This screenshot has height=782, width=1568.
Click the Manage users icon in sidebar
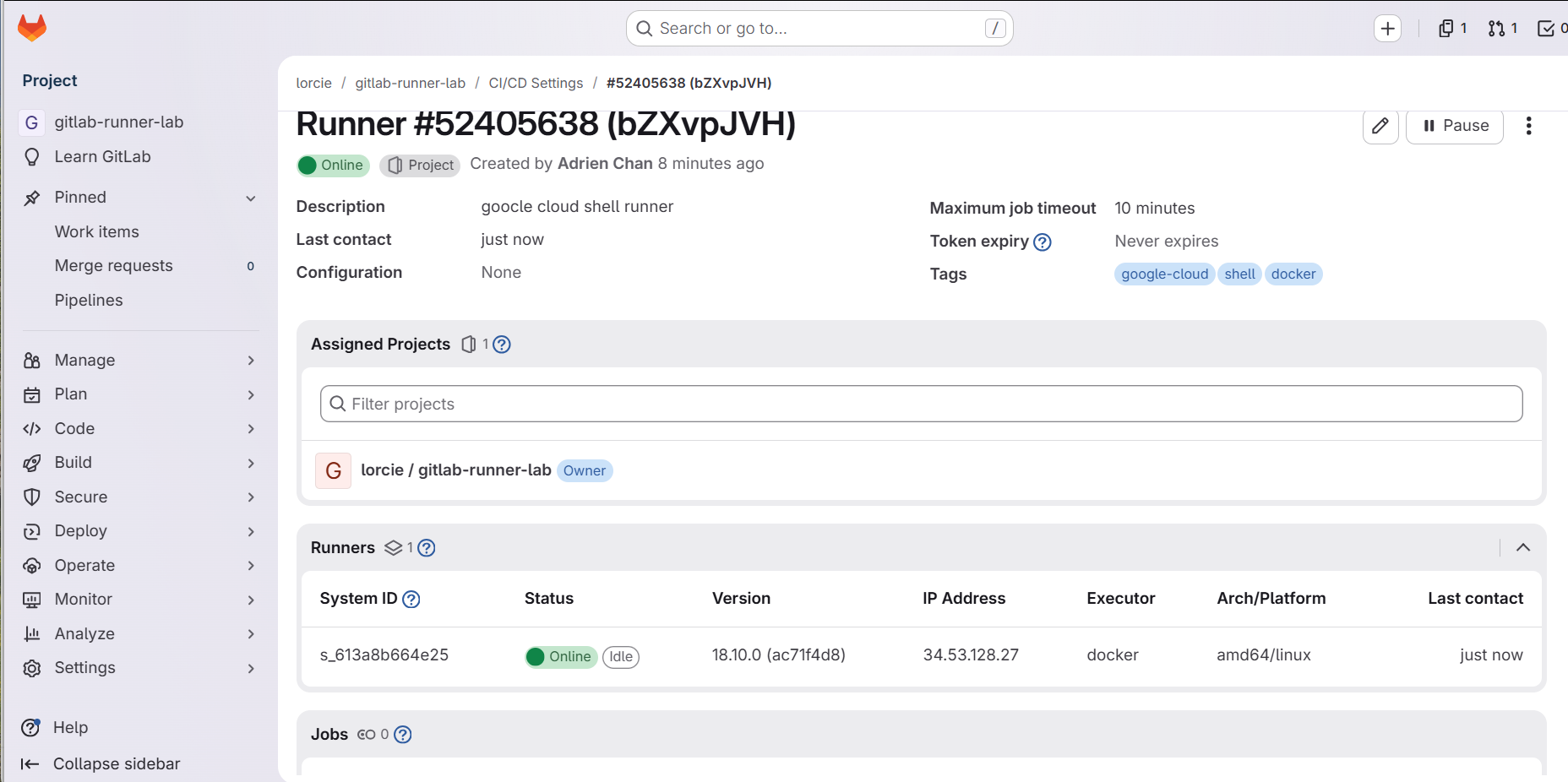pos(32,361)
